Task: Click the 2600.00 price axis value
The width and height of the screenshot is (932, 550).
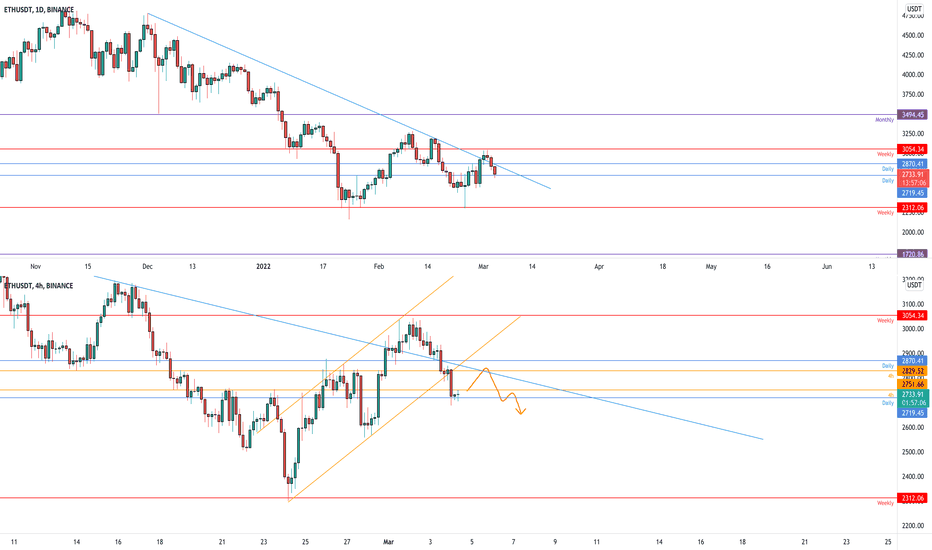Action: (x=913, y=428)
